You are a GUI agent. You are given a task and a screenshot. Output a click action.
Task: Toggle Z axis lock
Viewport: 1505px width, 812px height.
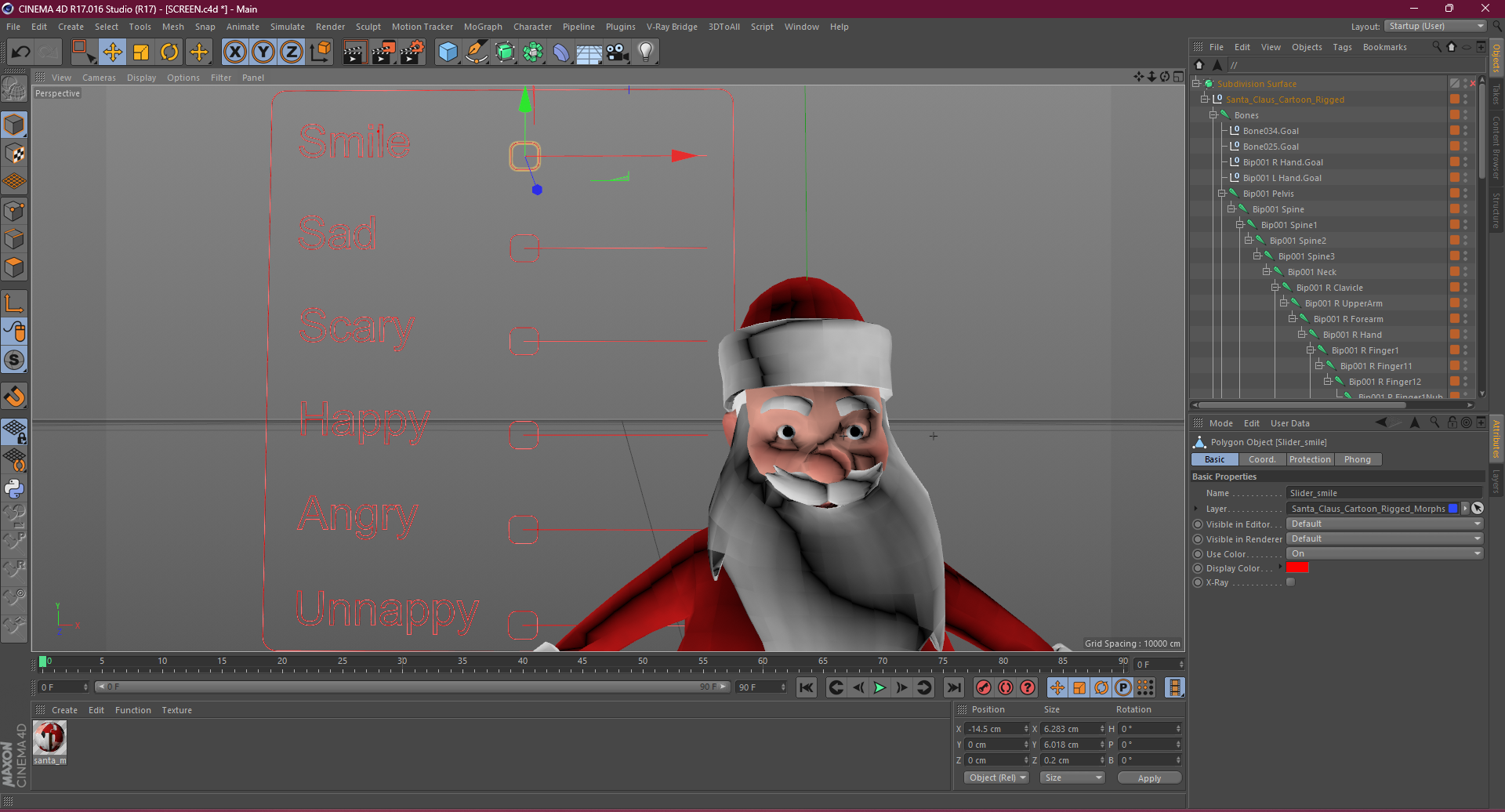coord(292,53)
